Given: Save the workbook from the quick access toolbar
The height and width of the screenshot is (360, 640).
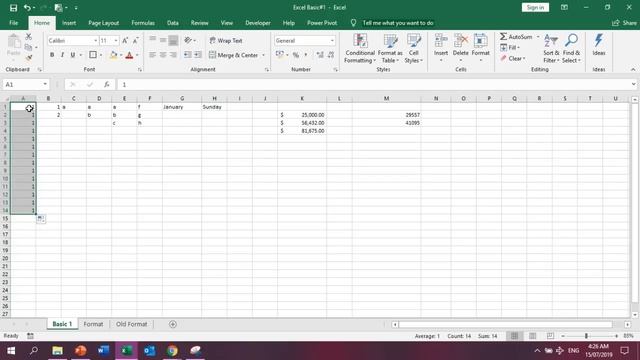Looking at the screenshot, I should pos(13,8).
